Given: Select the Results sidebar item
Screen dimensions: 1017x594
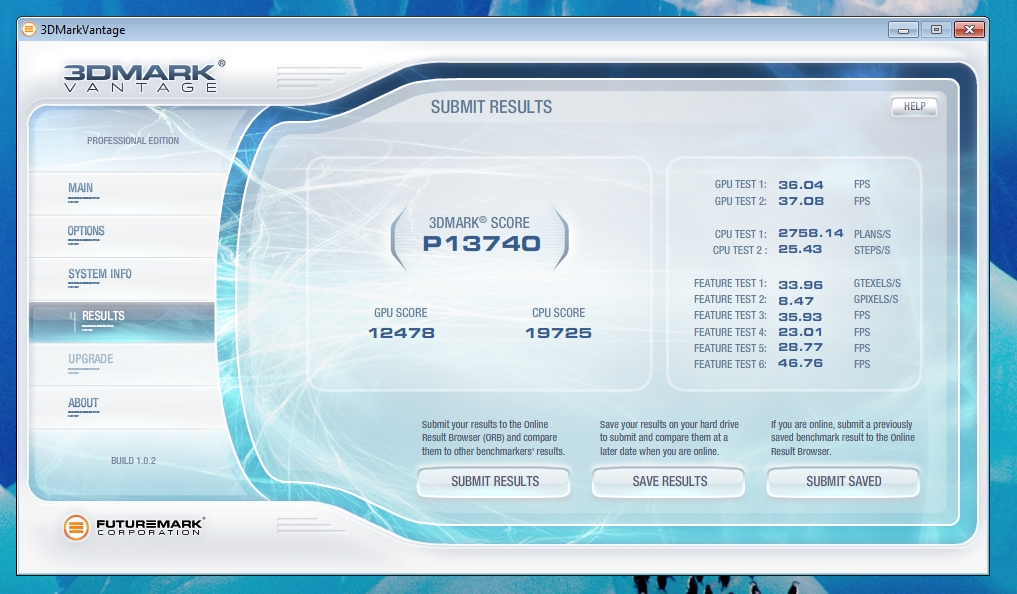Looking at the screenshot, I should coord(103,316).
